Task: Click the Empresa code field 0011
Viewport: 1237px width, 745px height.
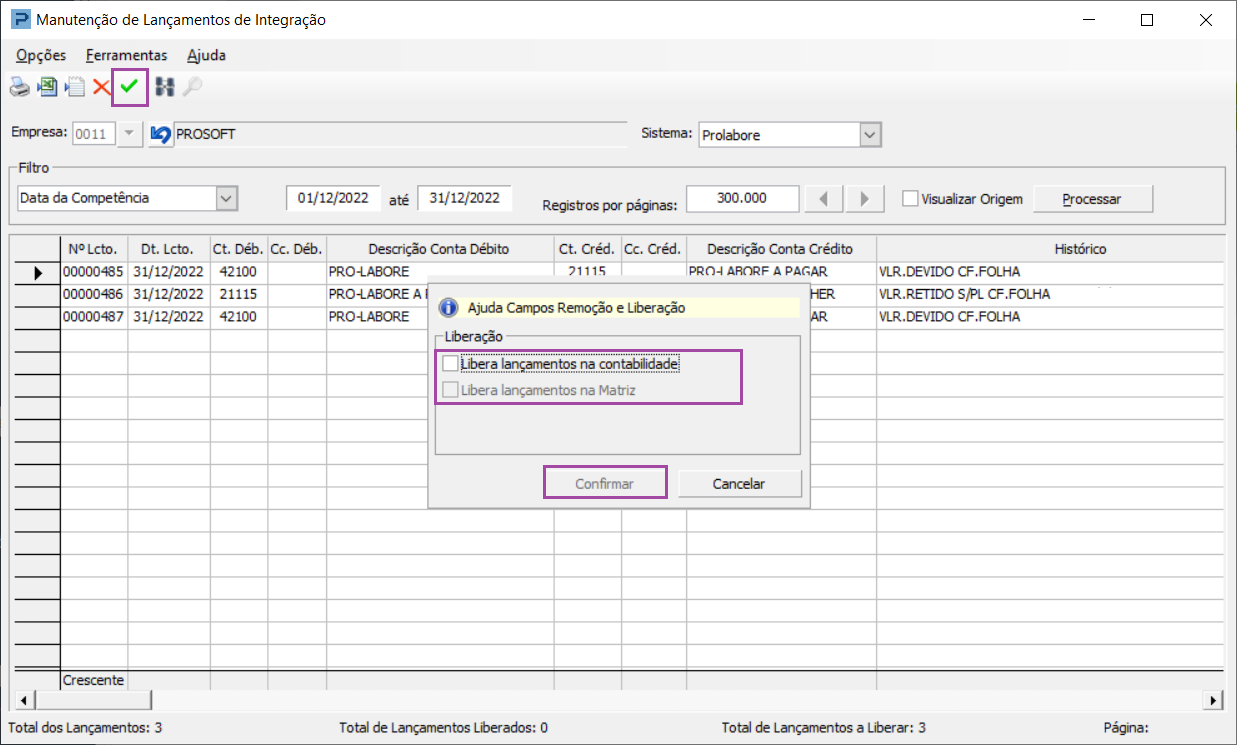Action: (93, 134)
